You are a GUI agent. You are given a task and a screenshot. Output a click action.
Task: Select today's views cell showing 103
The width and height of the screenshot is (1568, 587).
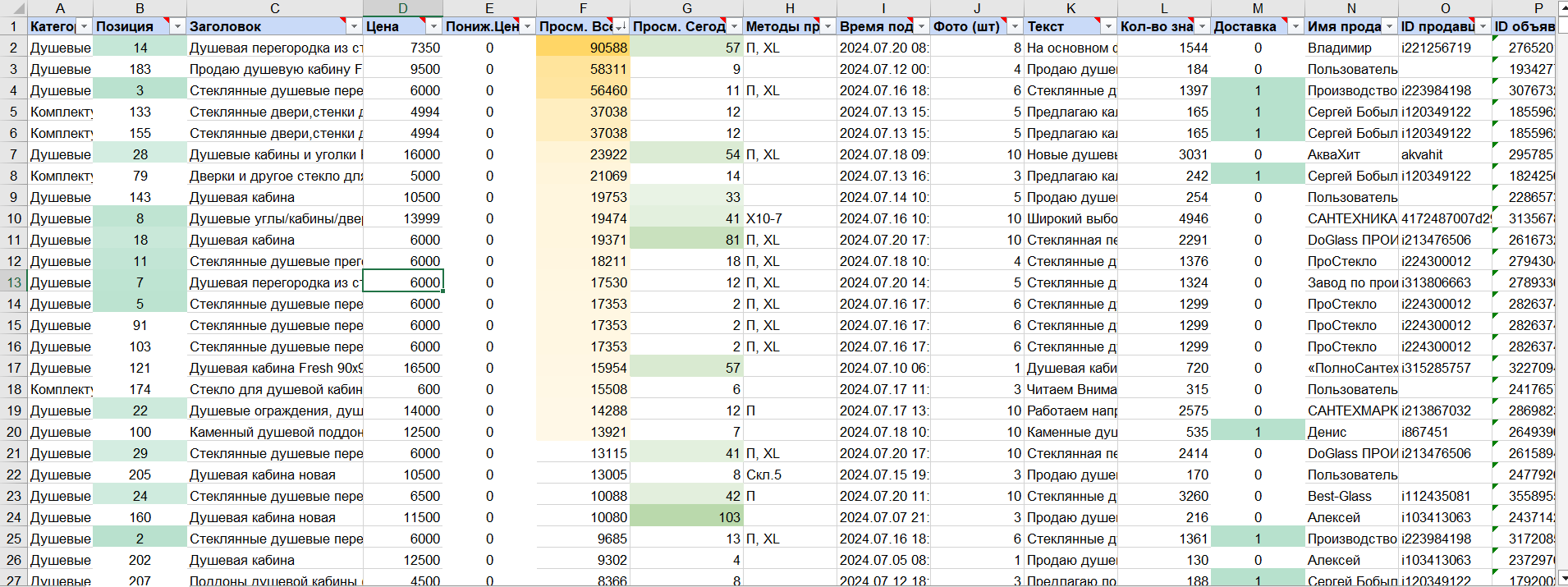point(686,517)
